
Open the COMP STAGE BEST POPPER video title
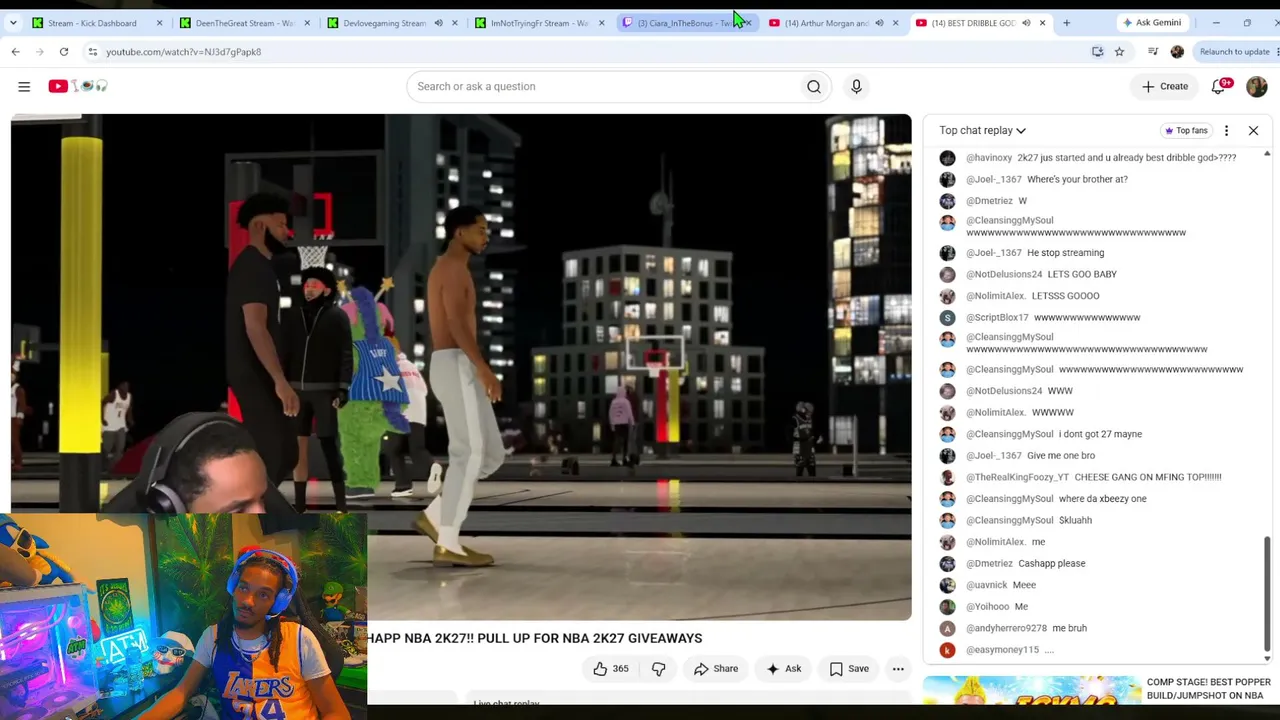(x=1209, y=689)
